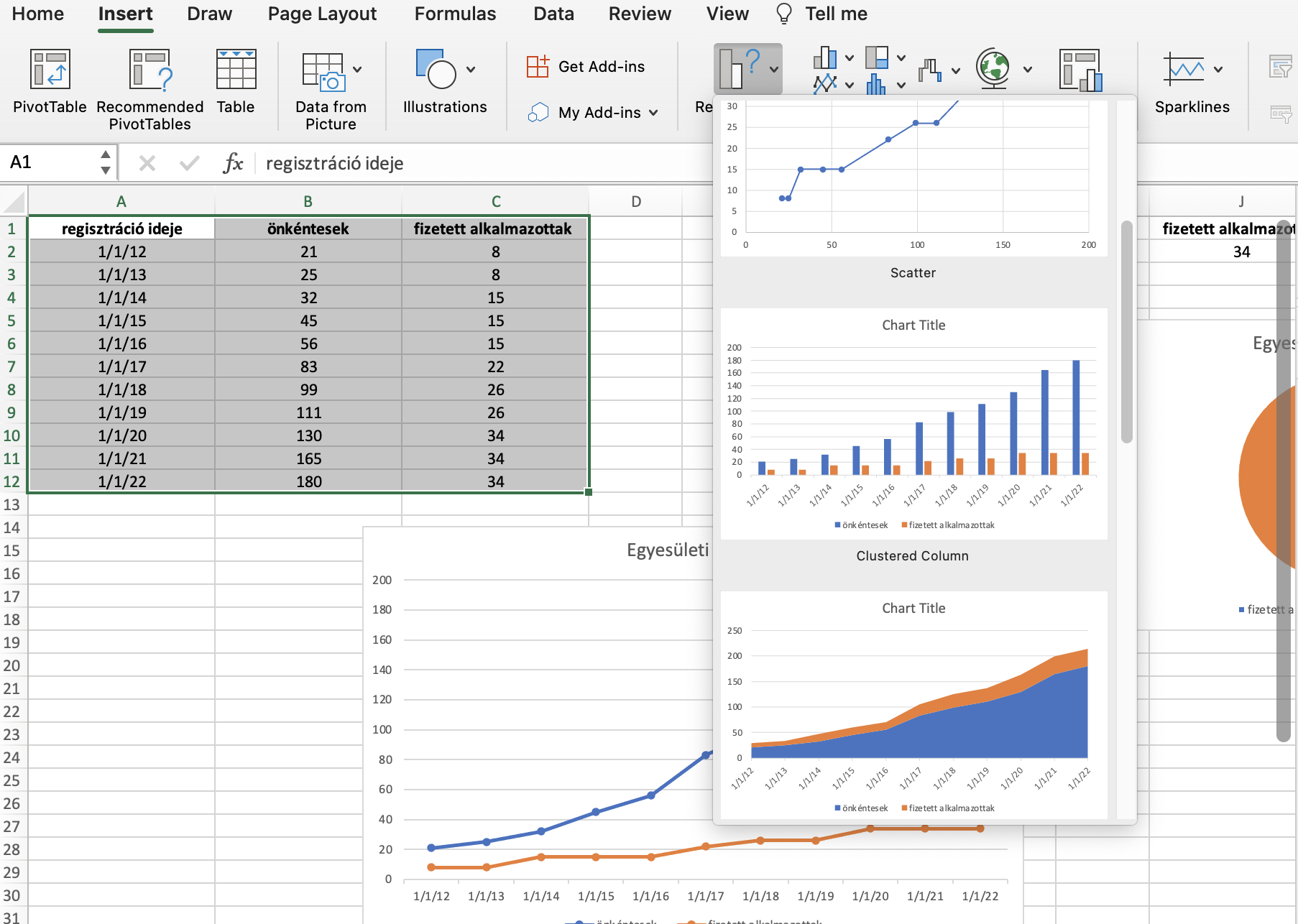Screen dimensions: 1298x924
Task: Click the PivotTable icon
Action: point(49,70)
